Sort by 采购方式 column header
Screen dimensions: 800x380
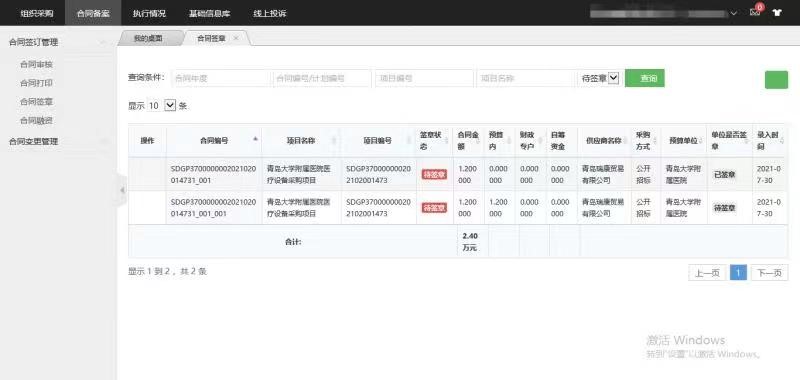645,140
